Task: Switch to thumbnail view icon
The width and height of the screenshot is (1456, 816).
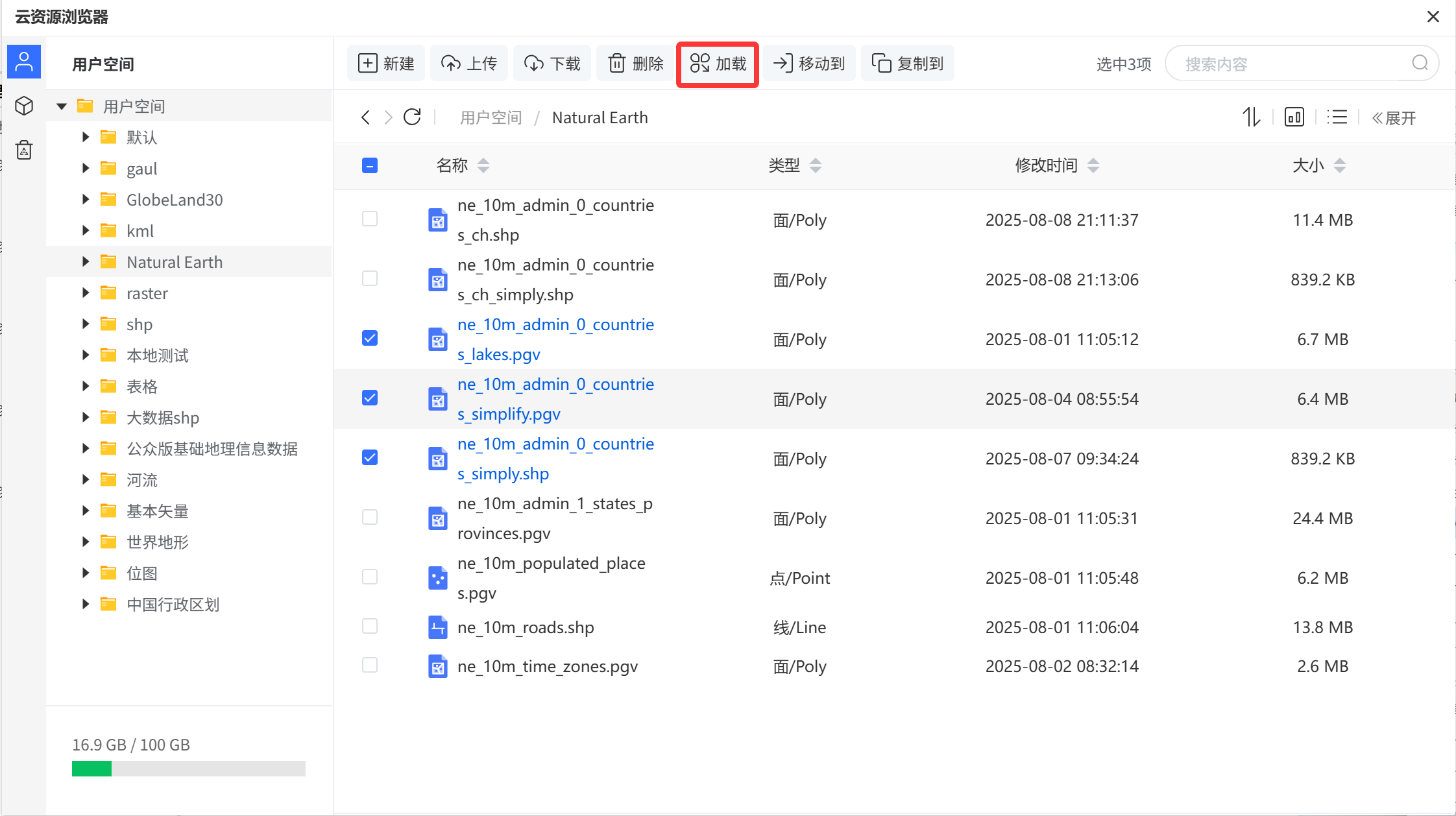Action: (x=1294, y=117)
